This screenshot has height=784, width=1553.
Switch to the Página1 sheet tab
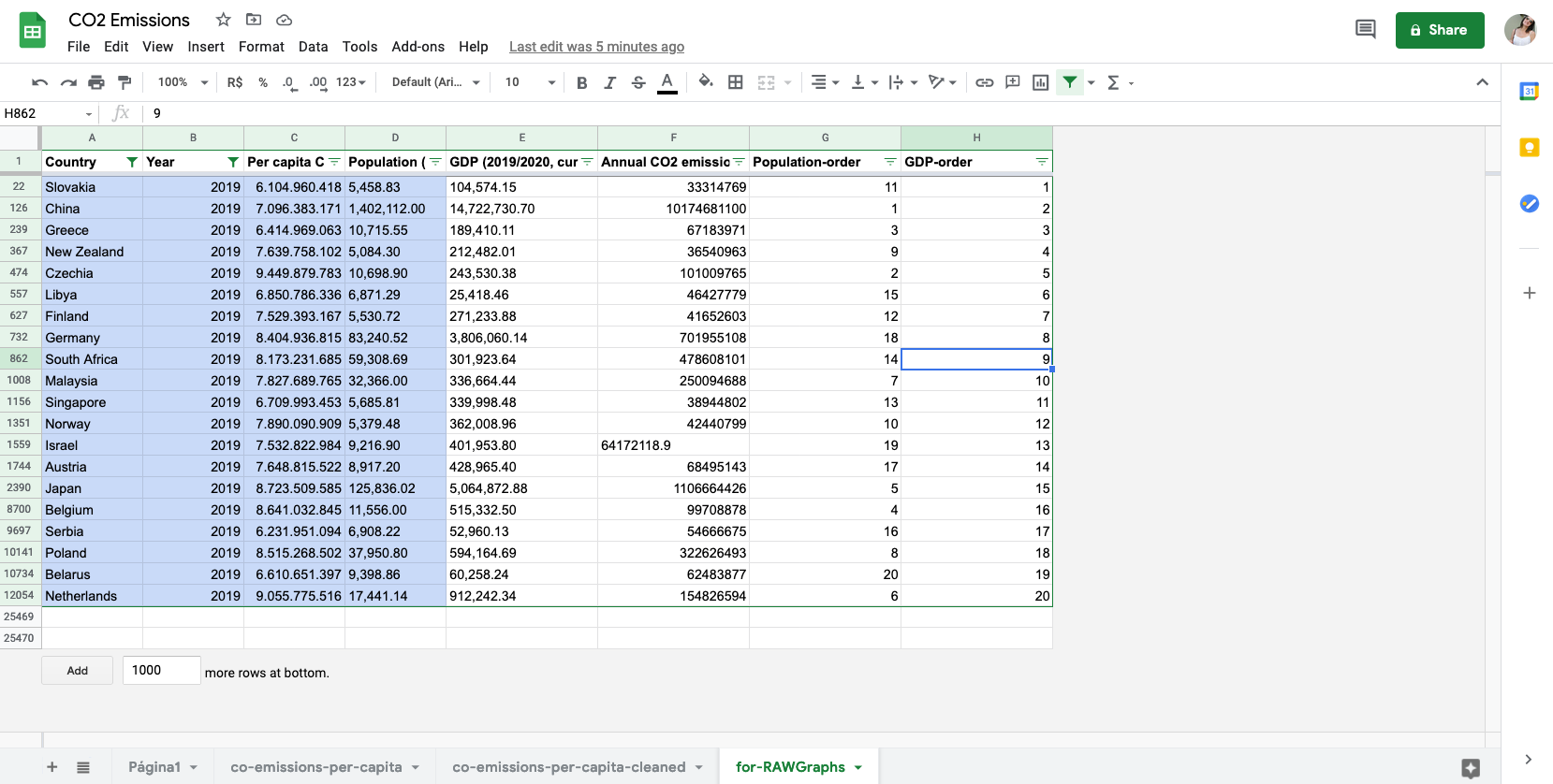[163, 767]
